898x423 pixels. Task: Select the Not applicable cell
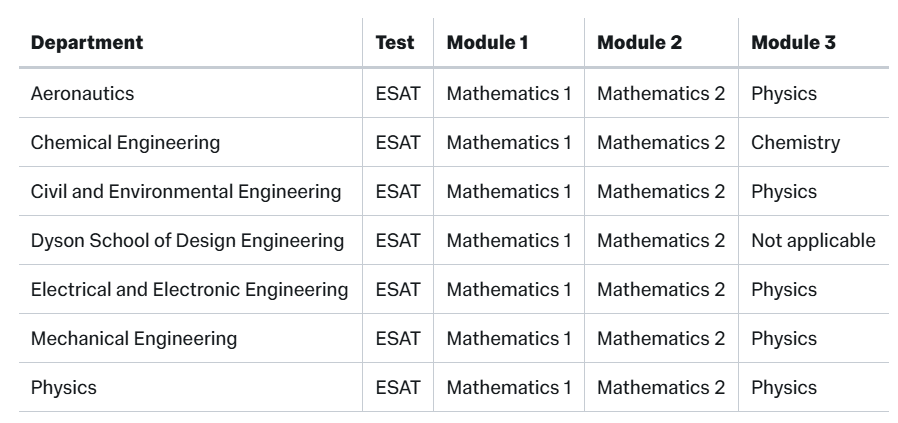click(813, 240)
